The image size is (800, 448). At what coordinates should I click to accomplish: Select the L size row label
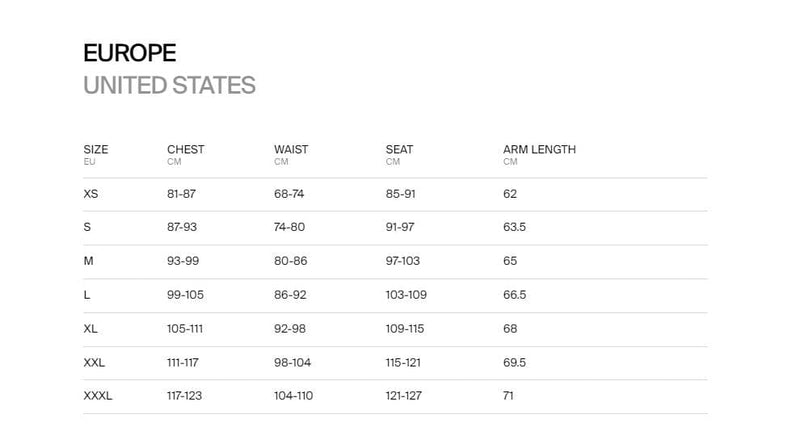click(x=87, y=295)
